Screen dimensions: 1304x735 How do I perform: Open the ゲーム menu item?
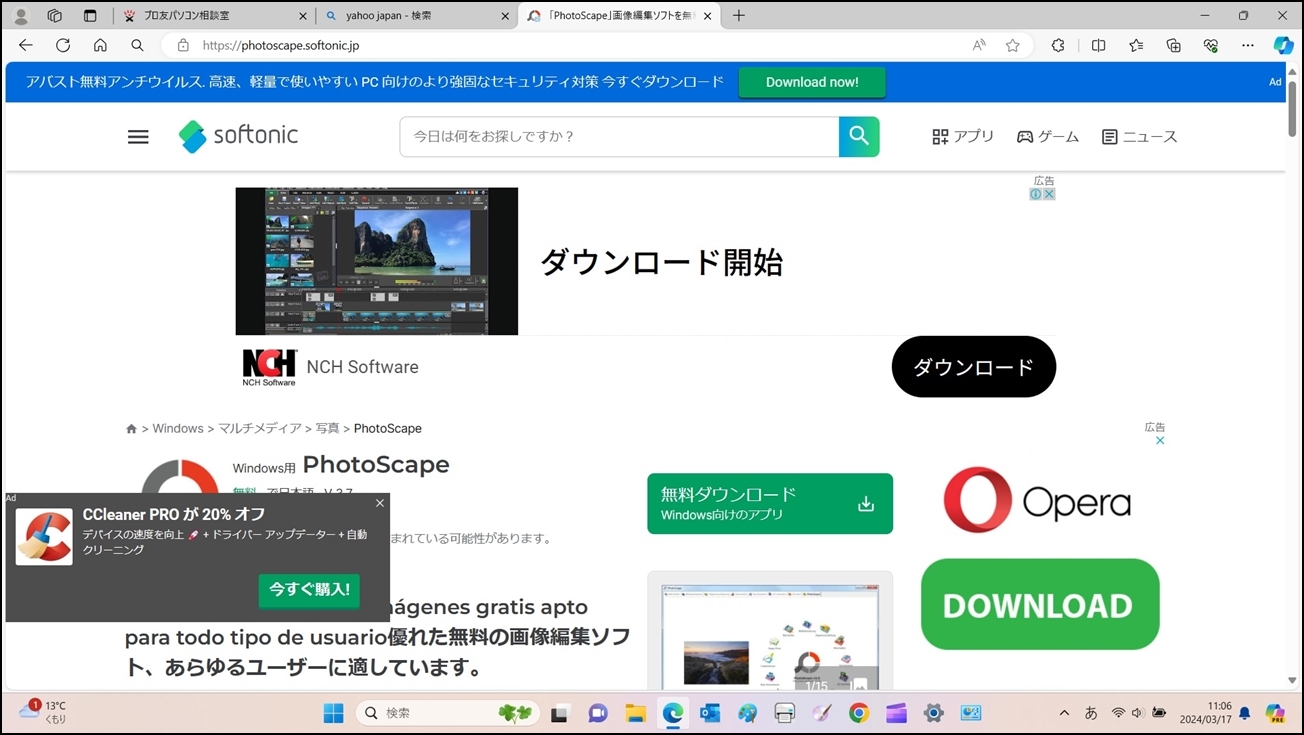tap(1048, 137)
